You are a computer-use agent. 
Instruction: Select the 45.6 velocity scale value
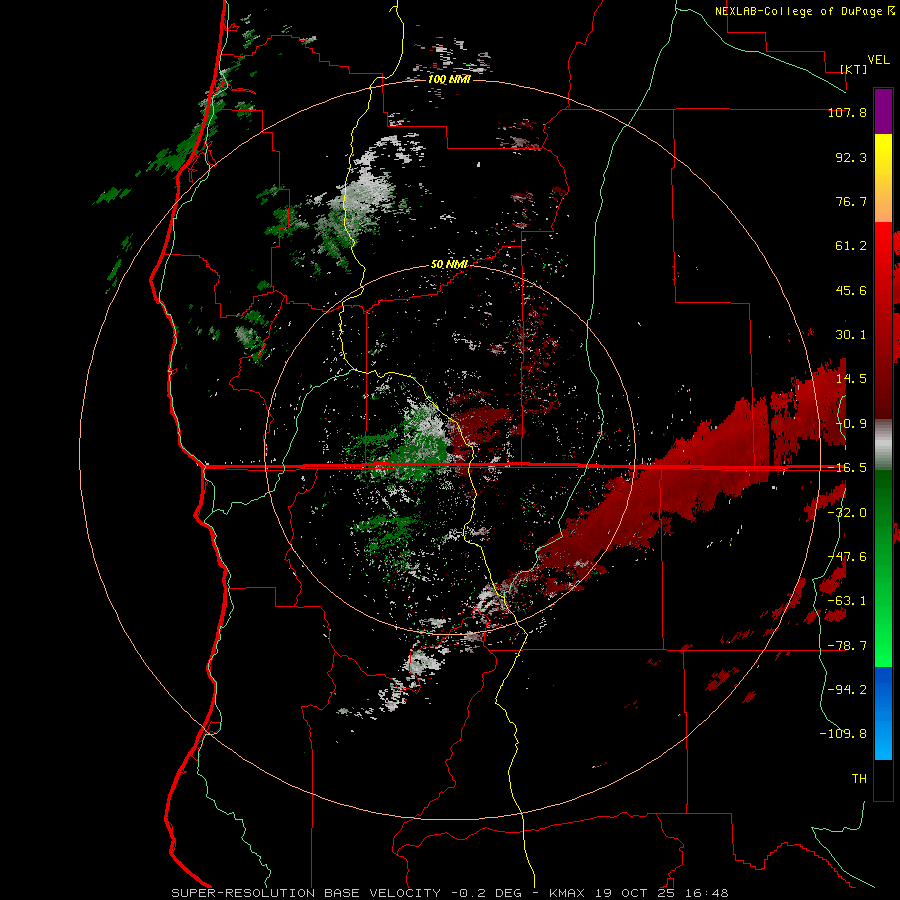pos(851,290)
